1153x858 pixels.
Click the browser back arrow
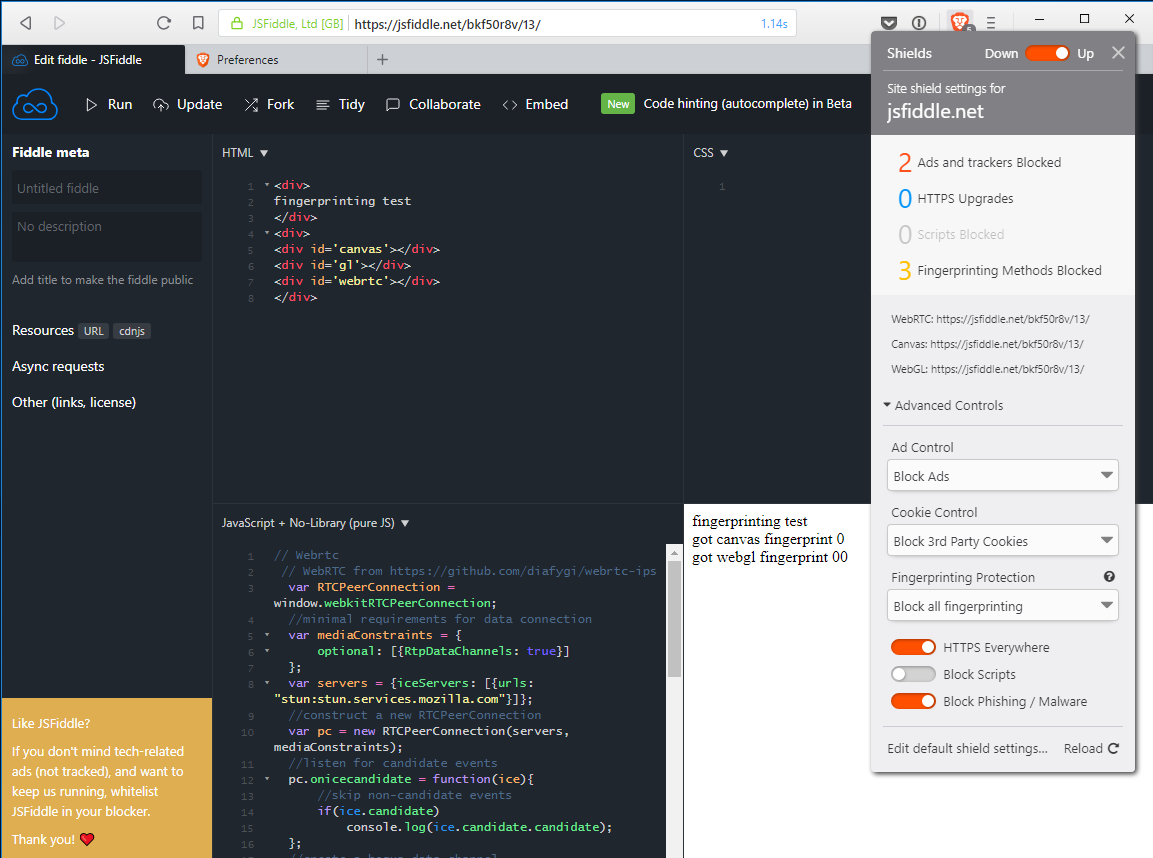26,23
